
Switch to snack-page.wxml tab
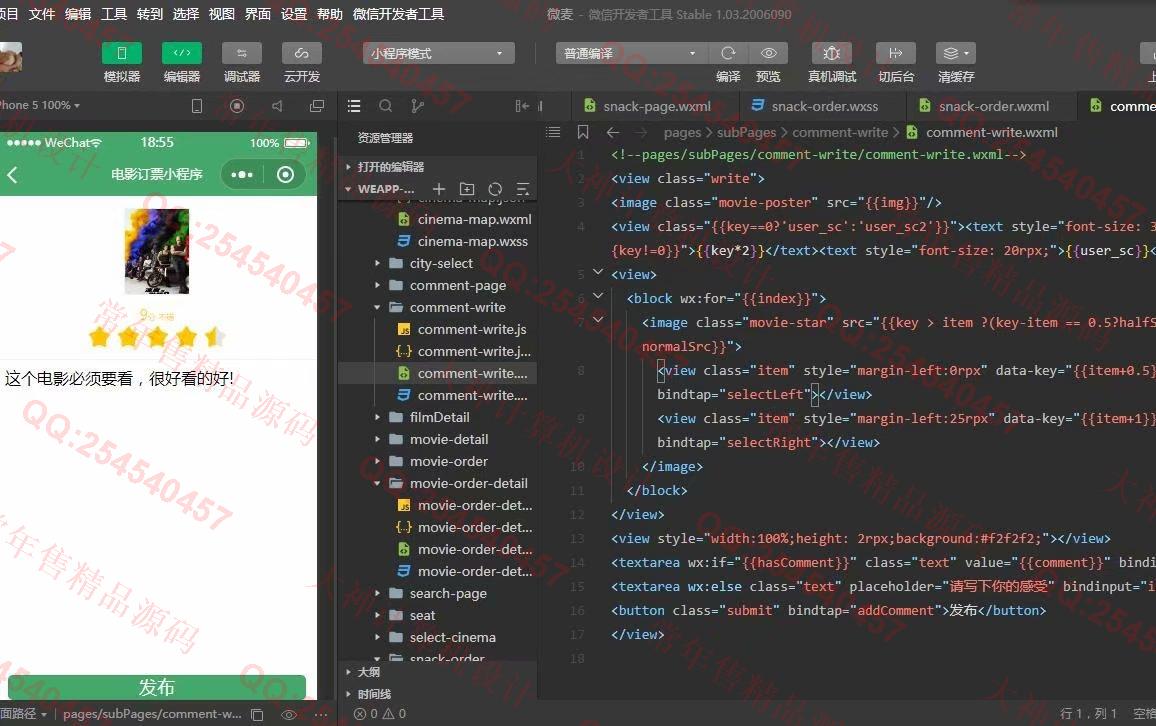coord(655,106)
